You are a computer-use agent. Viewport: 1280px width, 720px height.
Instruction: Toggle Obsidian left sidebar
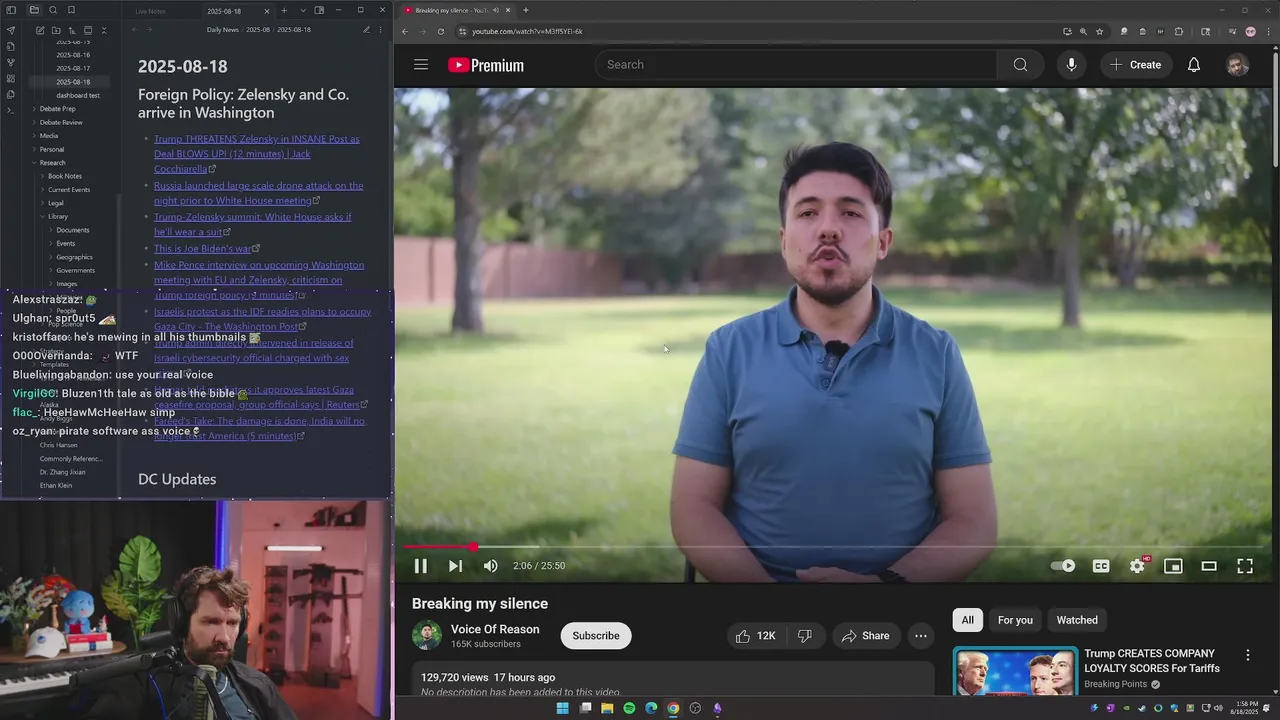[x=11, y=10]
